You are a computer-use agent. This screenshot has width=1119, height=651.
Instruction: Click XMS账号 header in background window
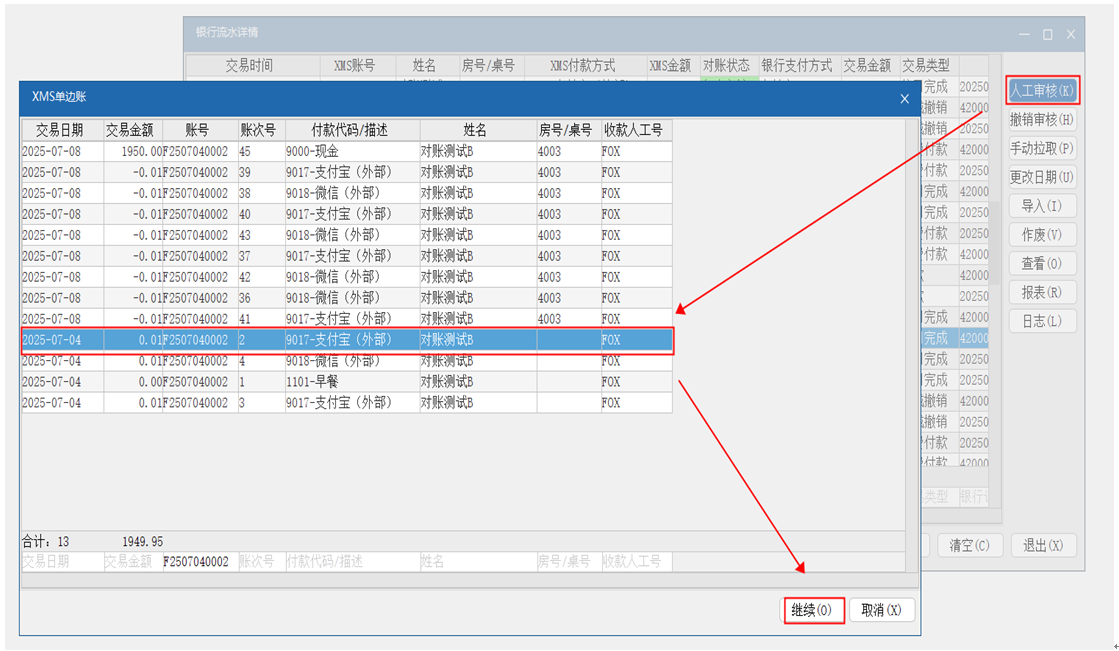[358, 66]
